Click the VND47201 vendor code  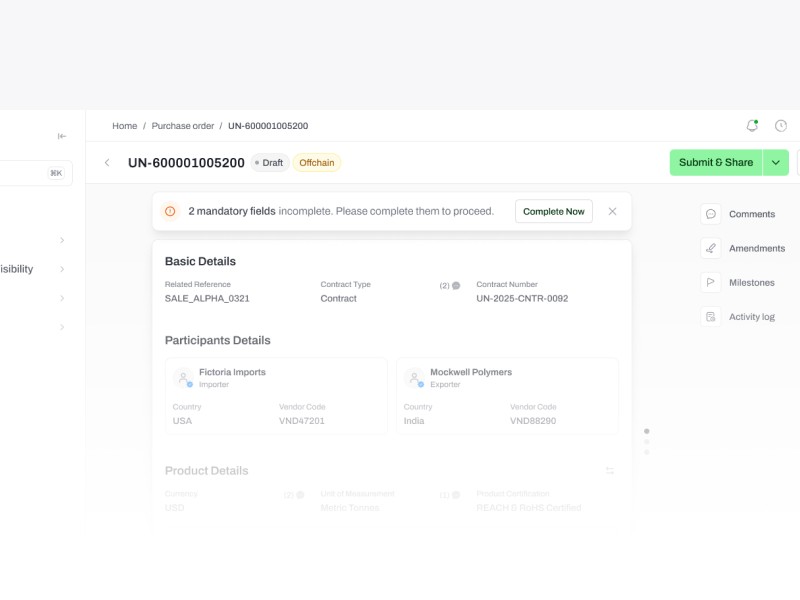coord(302,421)
